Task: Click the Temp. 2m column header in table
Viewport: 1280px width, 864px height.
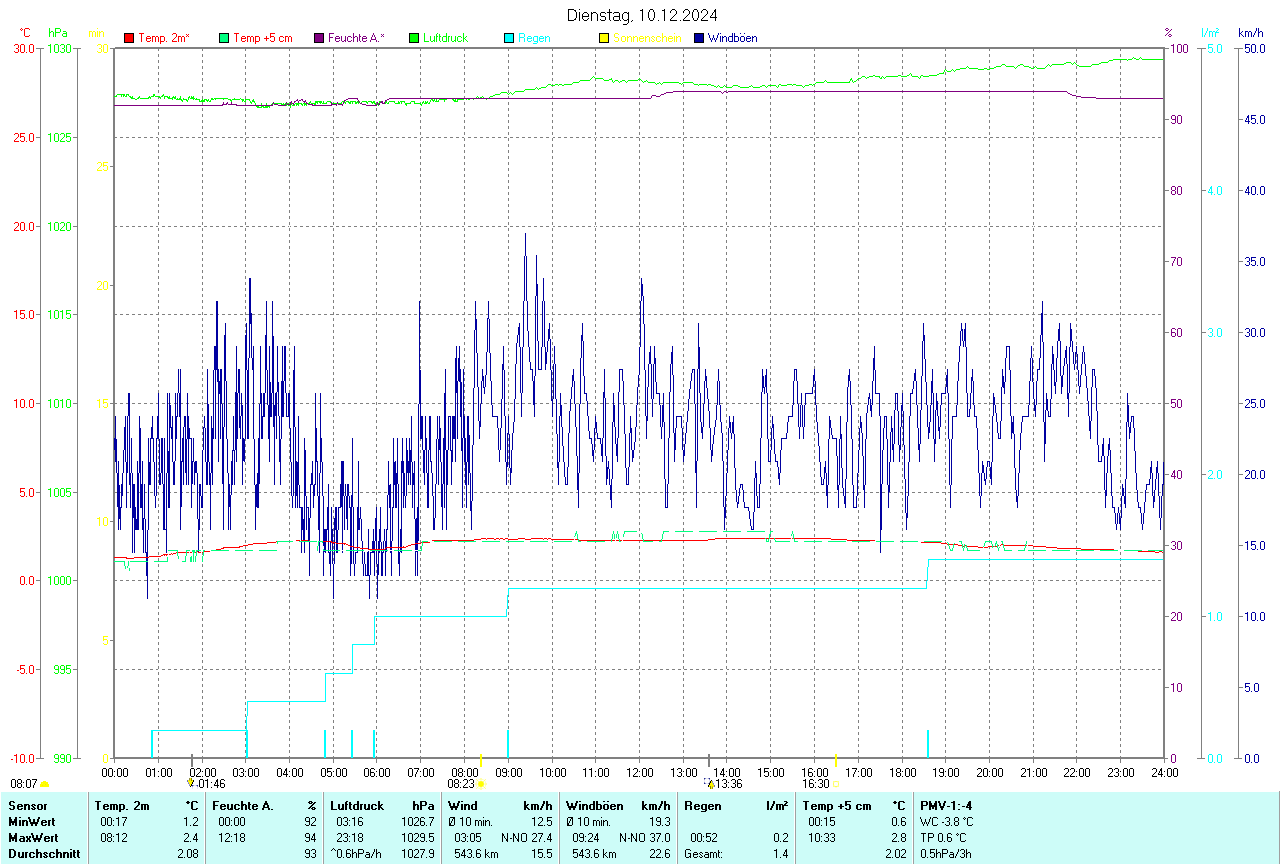Action: (x=122, y=806)
